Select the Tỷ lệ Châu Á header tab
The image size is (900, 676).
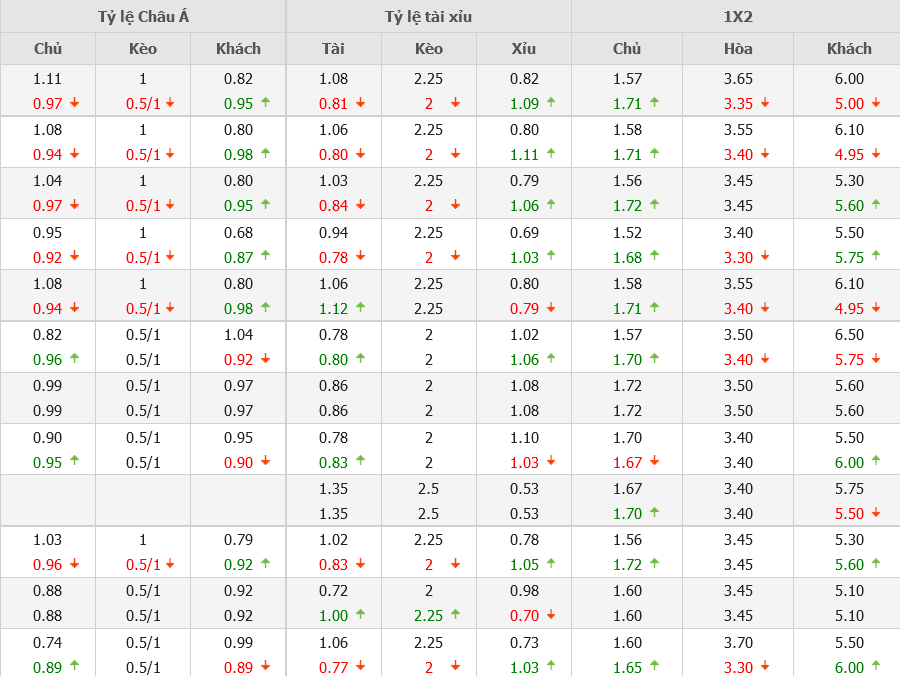[143, 16]
